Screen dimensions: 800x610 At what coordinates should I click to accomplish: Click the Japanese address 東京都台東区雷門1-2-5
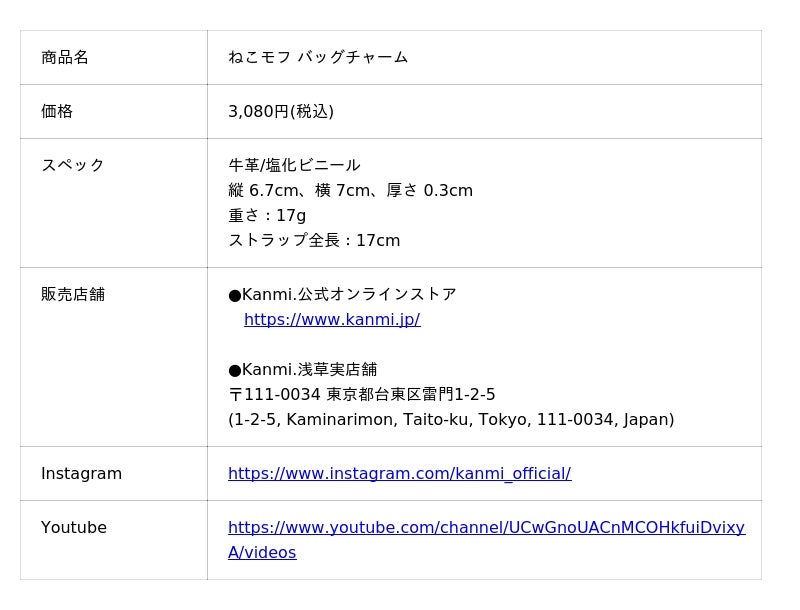(x=410, y=395)
